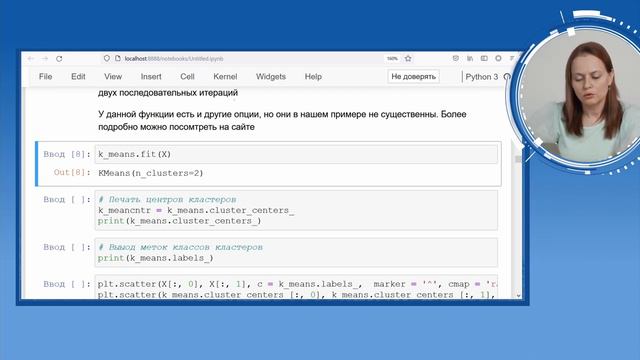The width and height of the screenshot is (640, 360).
Task: Click the 'Out[8]:' output prompt
Action: (x=72, y=173)
